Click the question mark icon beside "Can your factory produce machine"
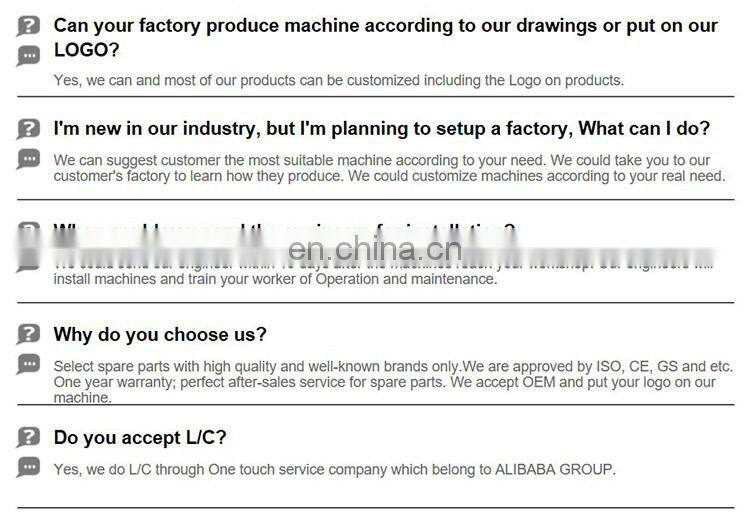Screen dimensions: 750x519 click(x=29, y=27)
